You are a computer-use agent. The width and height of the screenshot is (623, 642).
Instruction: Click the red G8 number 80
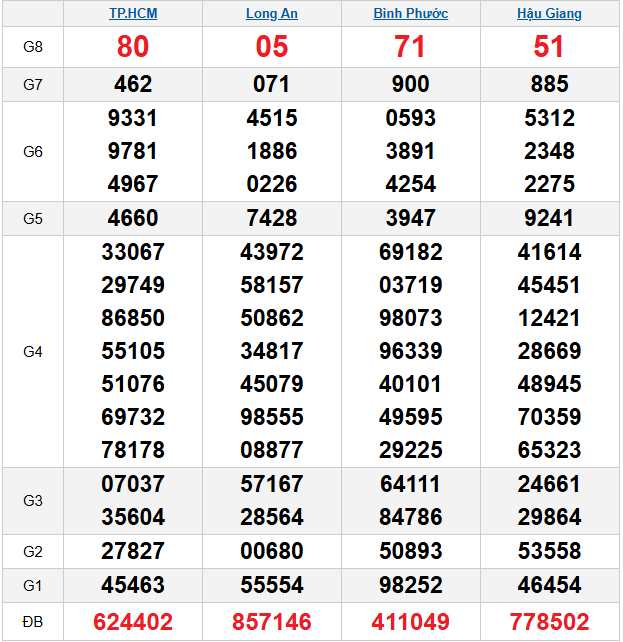tap(133, 47)
